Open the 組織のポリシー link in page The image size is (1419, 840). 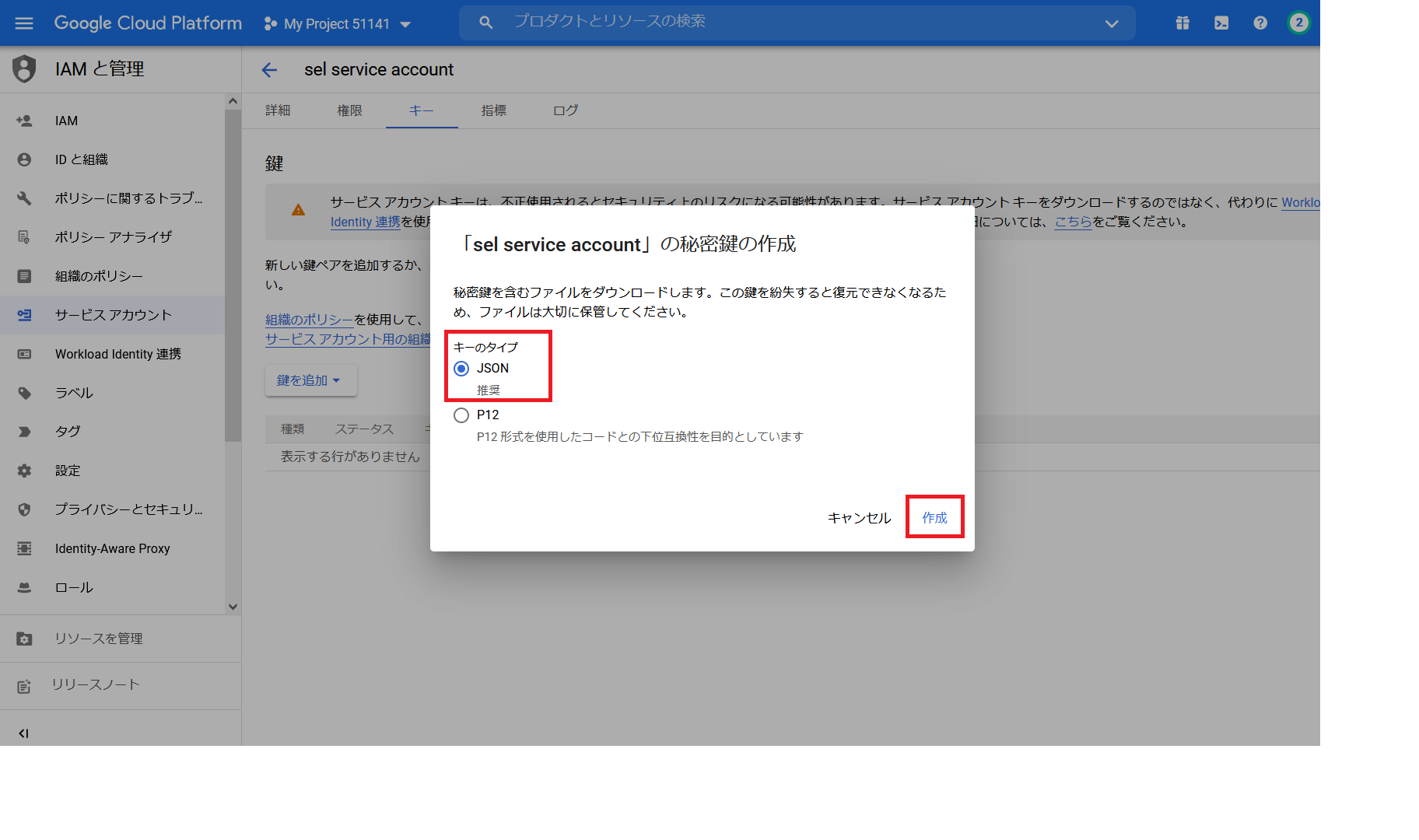coord(310,320)
